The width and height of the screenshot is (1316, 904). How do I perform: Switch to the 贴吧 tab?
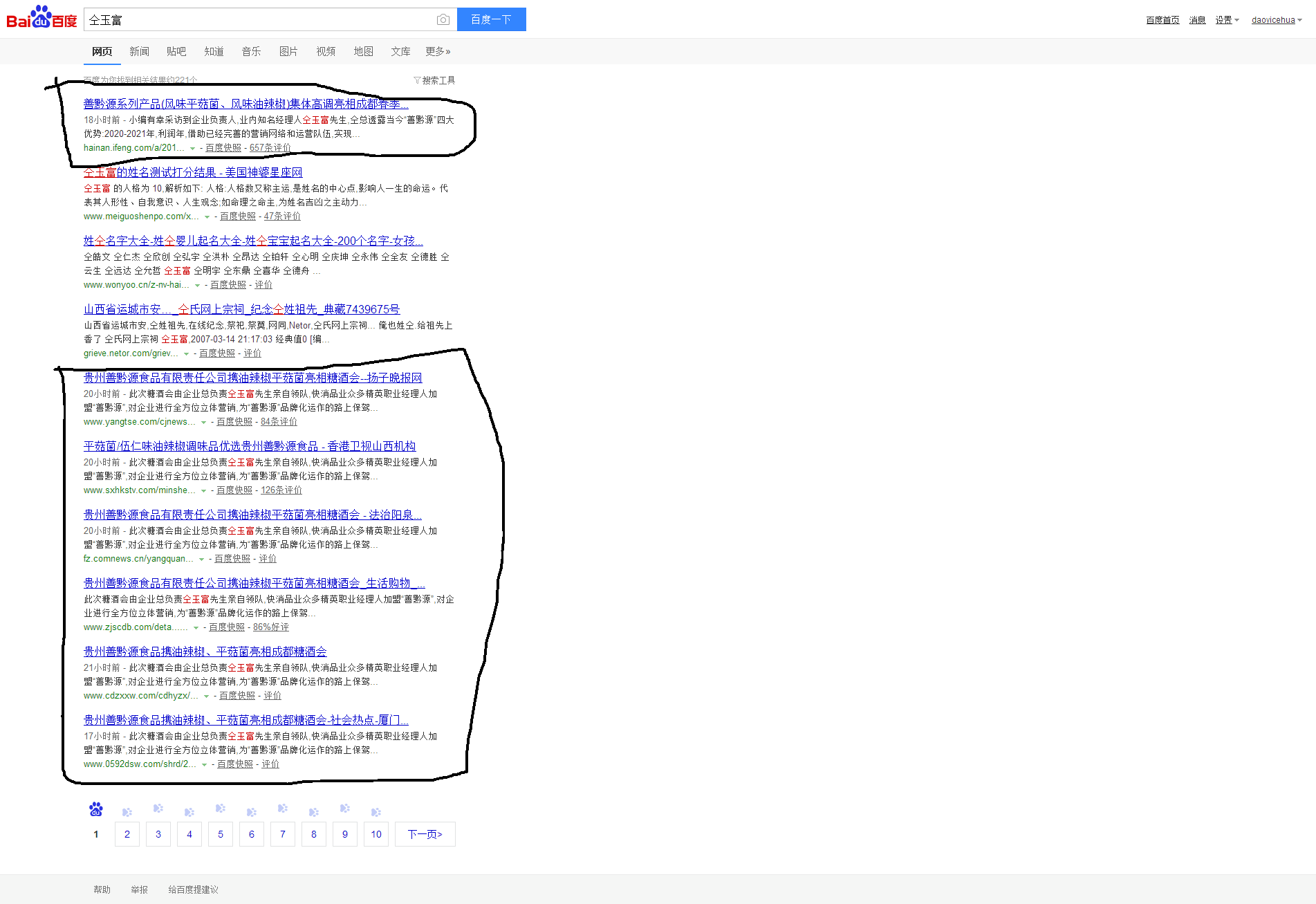176,51
